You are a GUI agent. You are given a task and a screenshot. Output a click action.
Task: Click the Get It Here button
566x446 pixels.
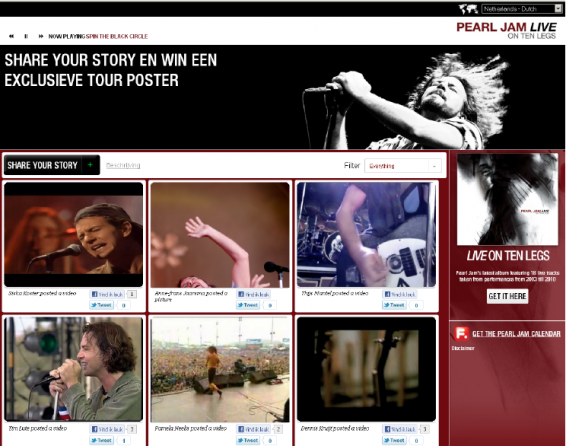tap(507, 296)
